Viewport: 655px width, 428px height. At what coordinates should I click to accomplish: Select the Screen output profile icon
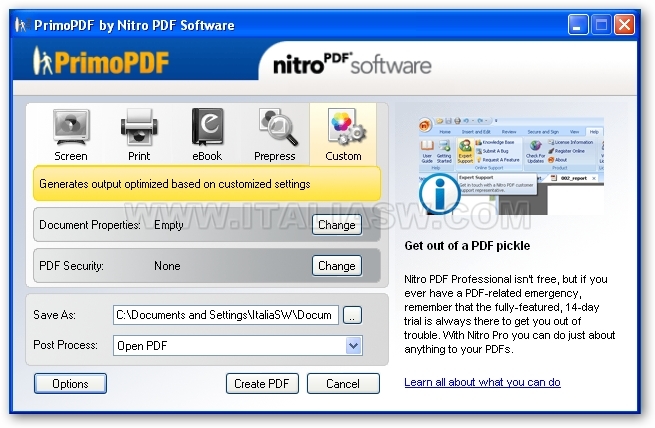coord(71,127)
